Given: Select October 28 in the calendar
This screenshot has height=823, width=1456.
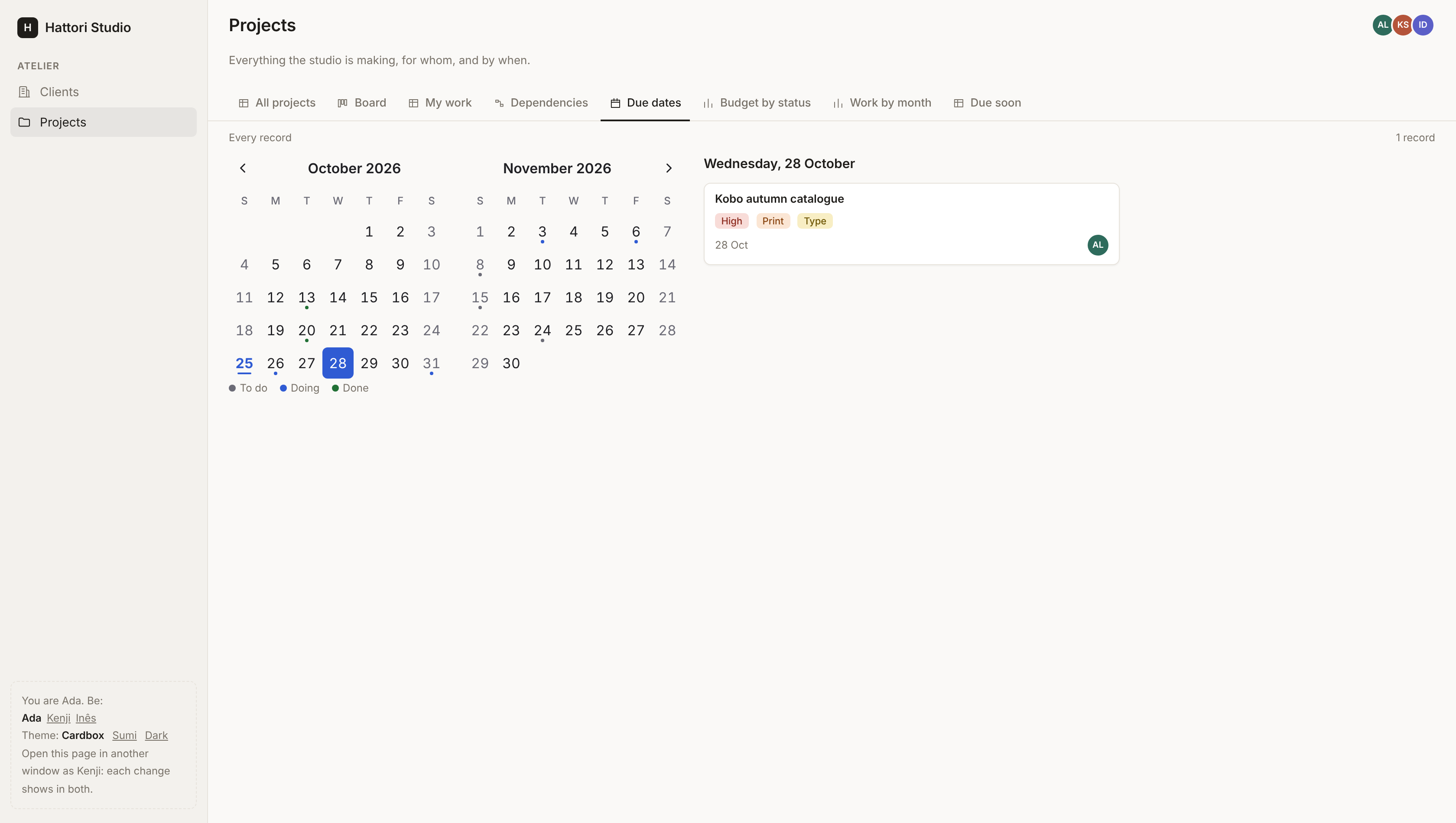Looking at the screenshot, I should [338, 363].
